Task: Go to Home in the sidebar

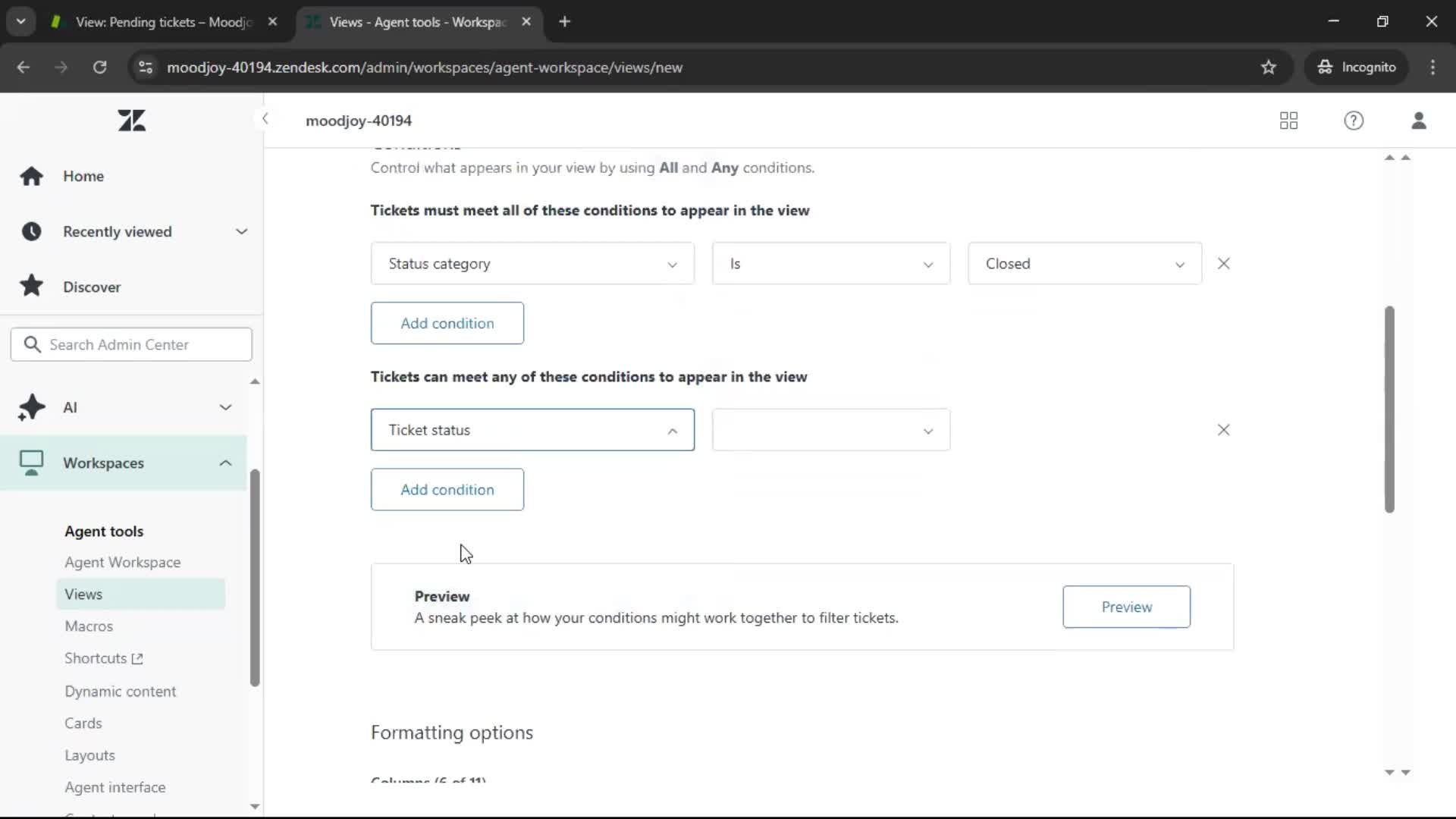Action: tap(83, 176)
